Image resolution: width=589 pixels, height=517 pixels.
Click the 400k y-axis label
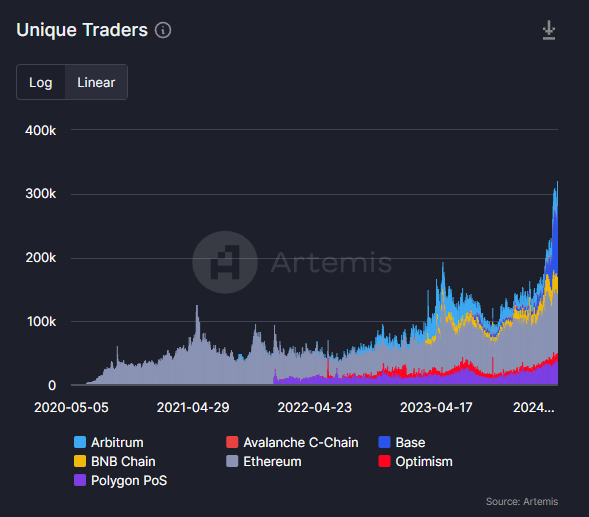[41, 130]
